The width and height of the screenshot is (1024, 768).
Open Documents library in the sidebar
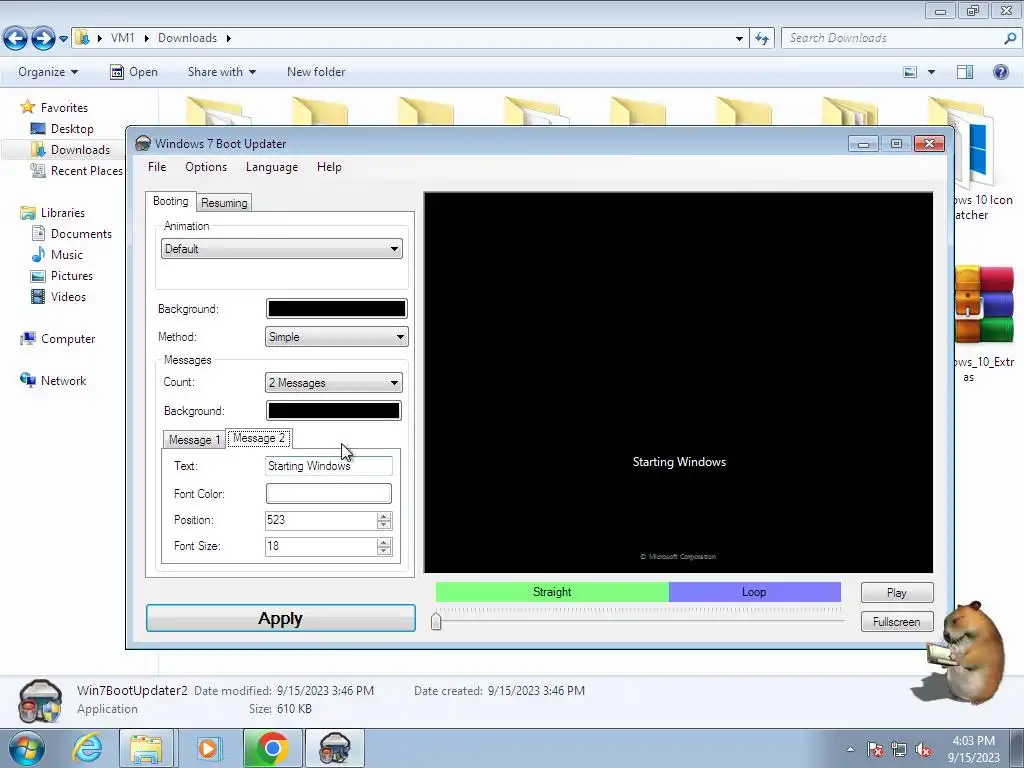coord(81,234)
